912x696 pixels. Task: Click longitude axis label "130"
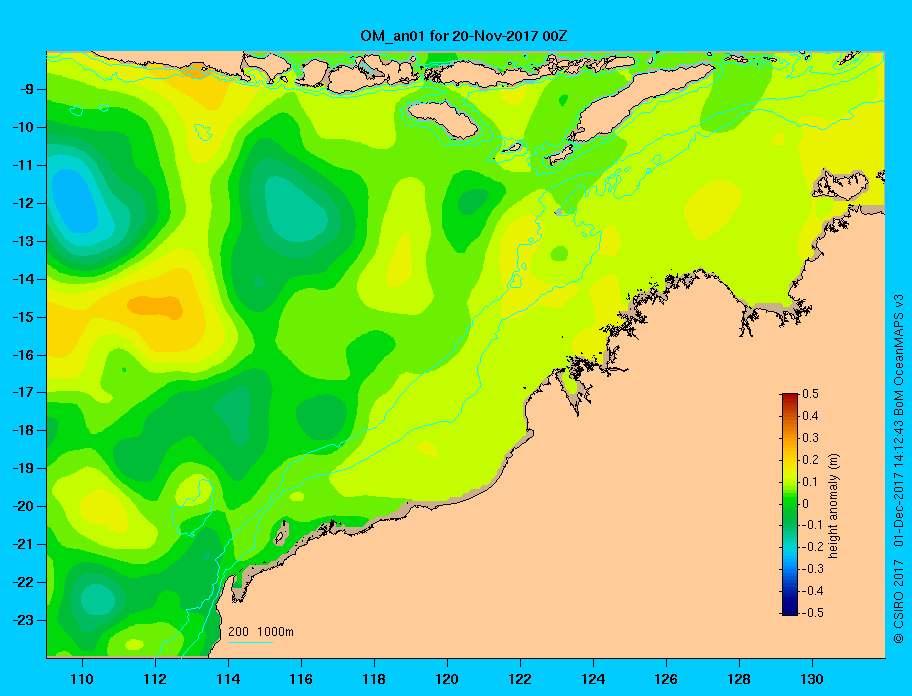pos(812,679)
